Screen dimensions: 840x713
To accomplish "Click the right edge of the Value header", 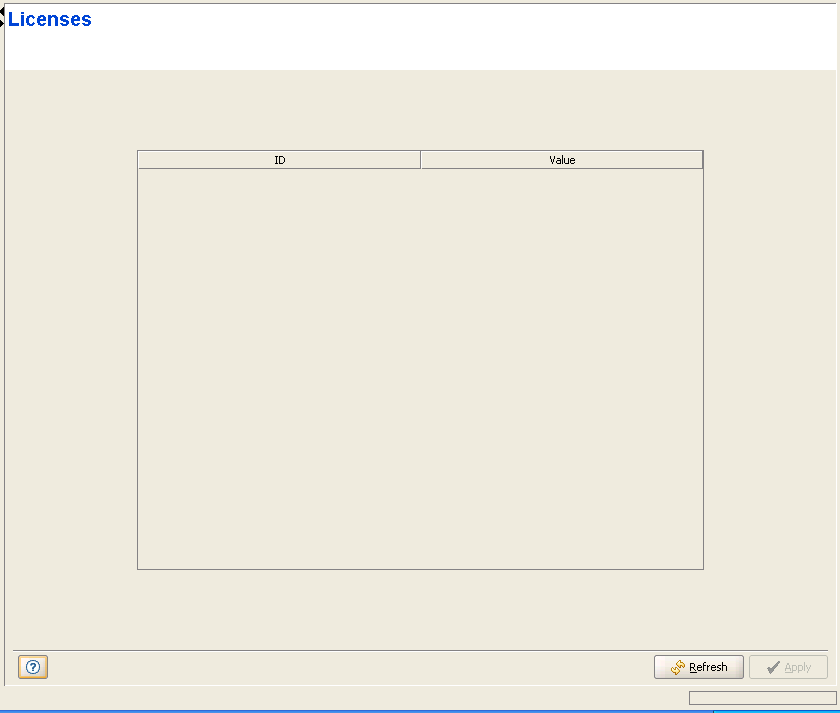I will [x=701, y=160].
